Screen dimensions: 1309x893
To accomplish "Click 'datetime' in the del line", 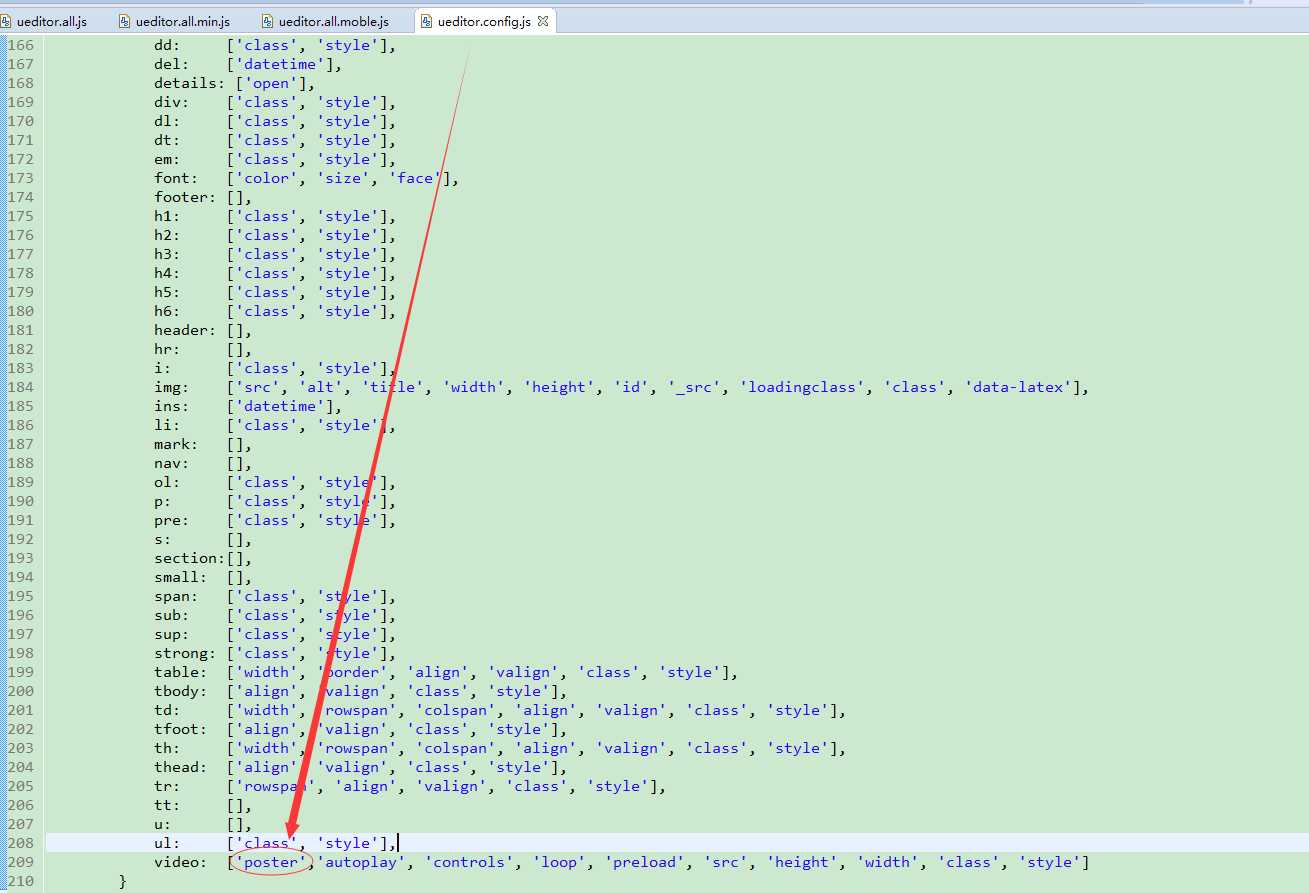I will [282, 64].
